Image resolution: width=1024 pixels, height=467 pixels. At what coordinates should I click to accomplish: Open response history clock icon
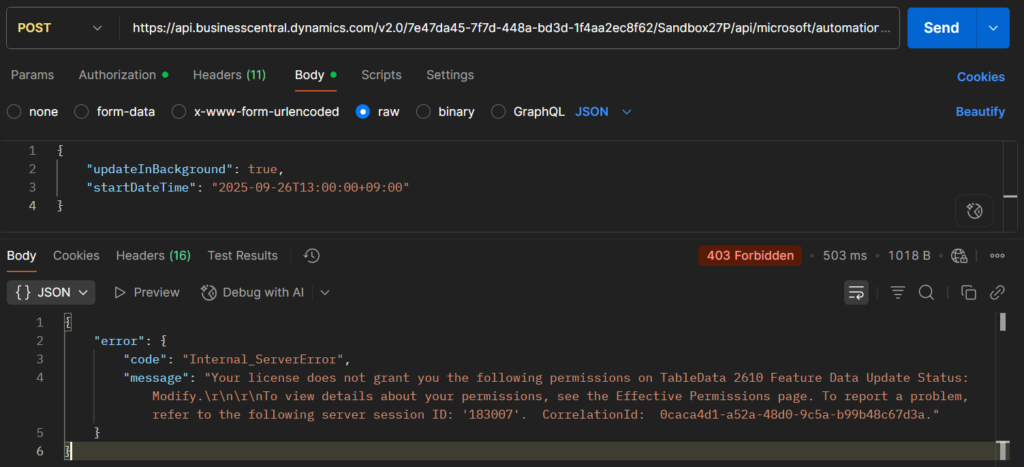[312, 256]
